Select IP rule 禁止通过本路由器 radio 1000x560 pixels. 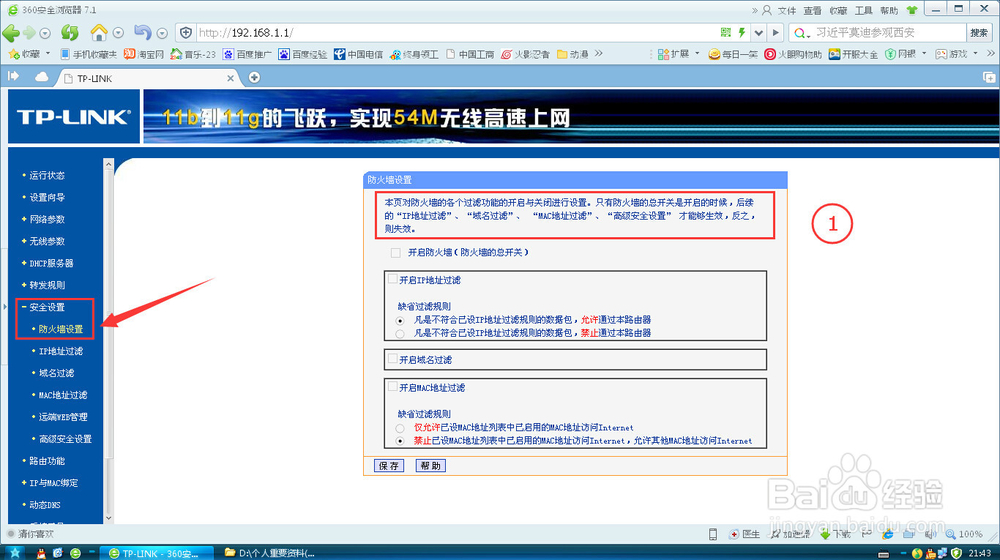pyautogui.click(x=400, y=334)
